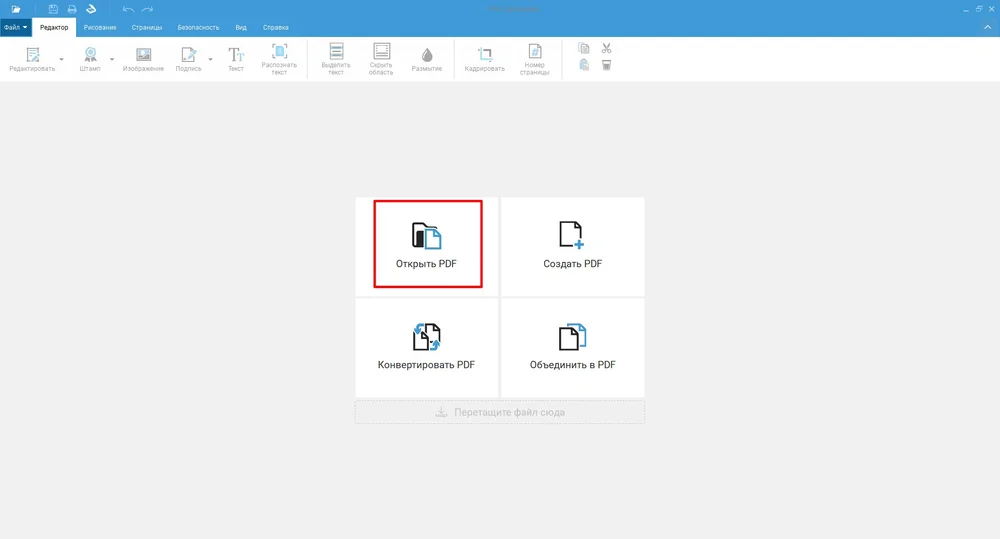Switch to the Безопасность tab
The width and height of the screenshot is (1000, 539).
[198, 27]
